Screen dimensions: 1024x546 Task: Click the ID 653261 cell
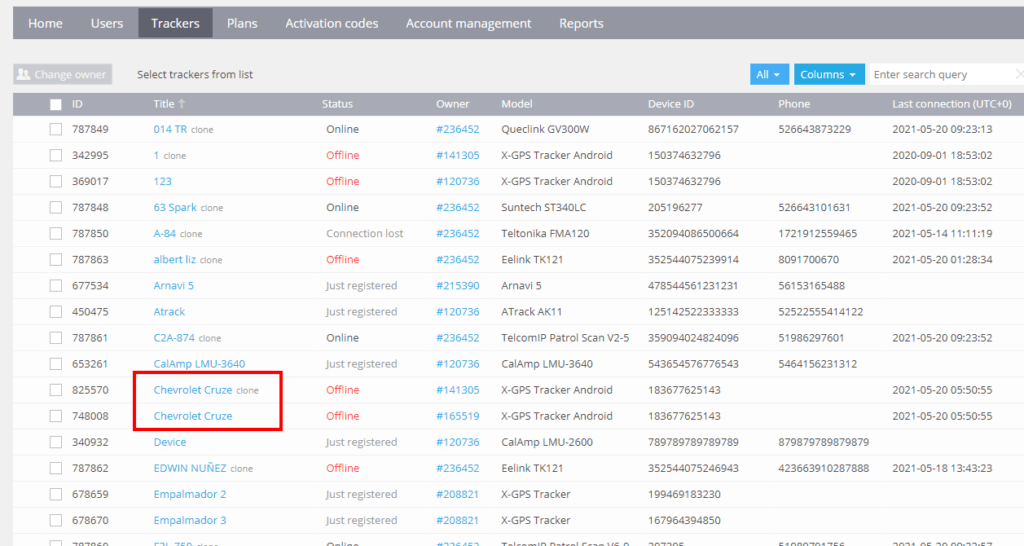click(90, 364)
